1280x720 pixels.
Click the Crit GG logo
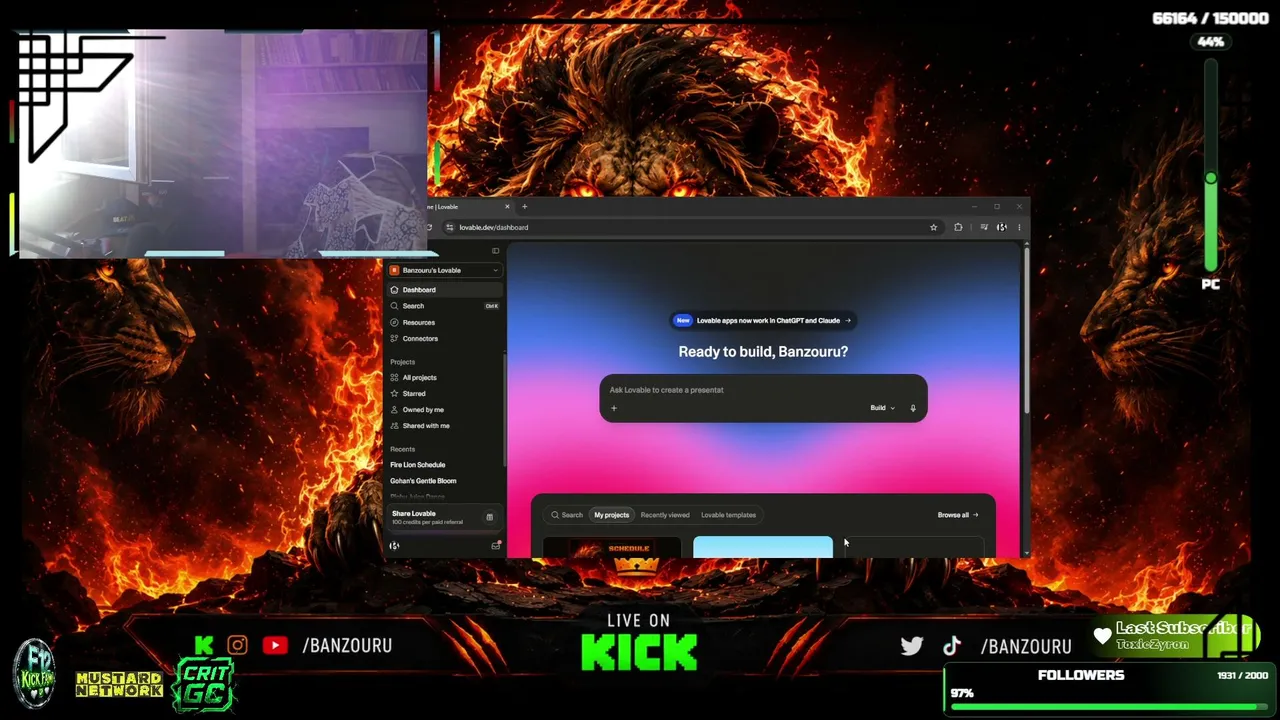pos(205,685)
